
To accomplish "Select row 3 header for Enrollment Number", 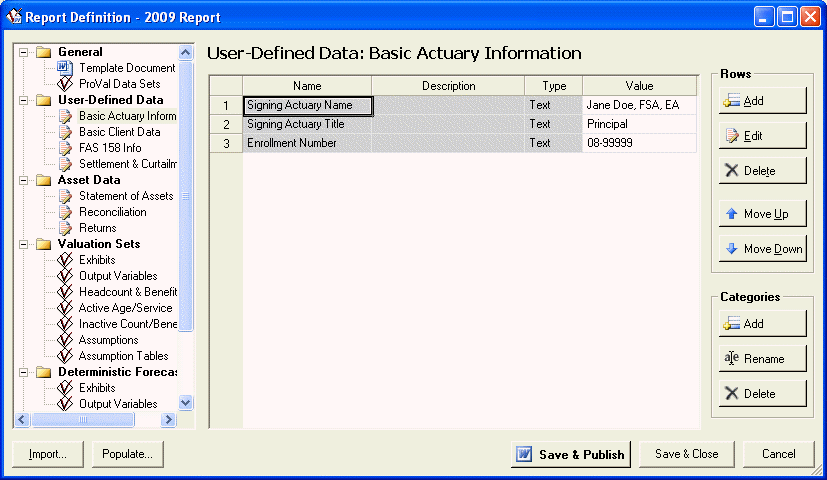I will pos(226,143).
